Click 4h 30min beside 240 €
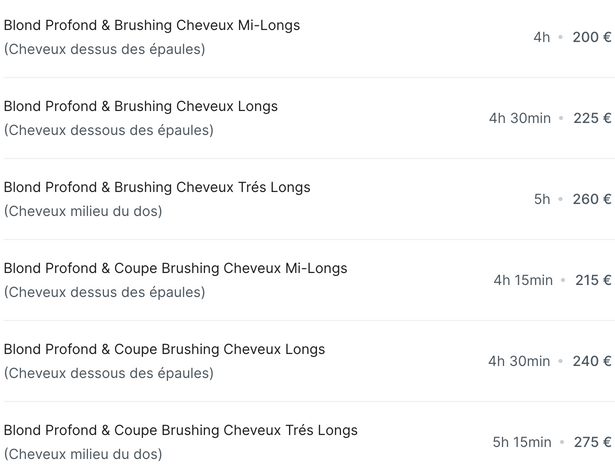 click(519, 361)
